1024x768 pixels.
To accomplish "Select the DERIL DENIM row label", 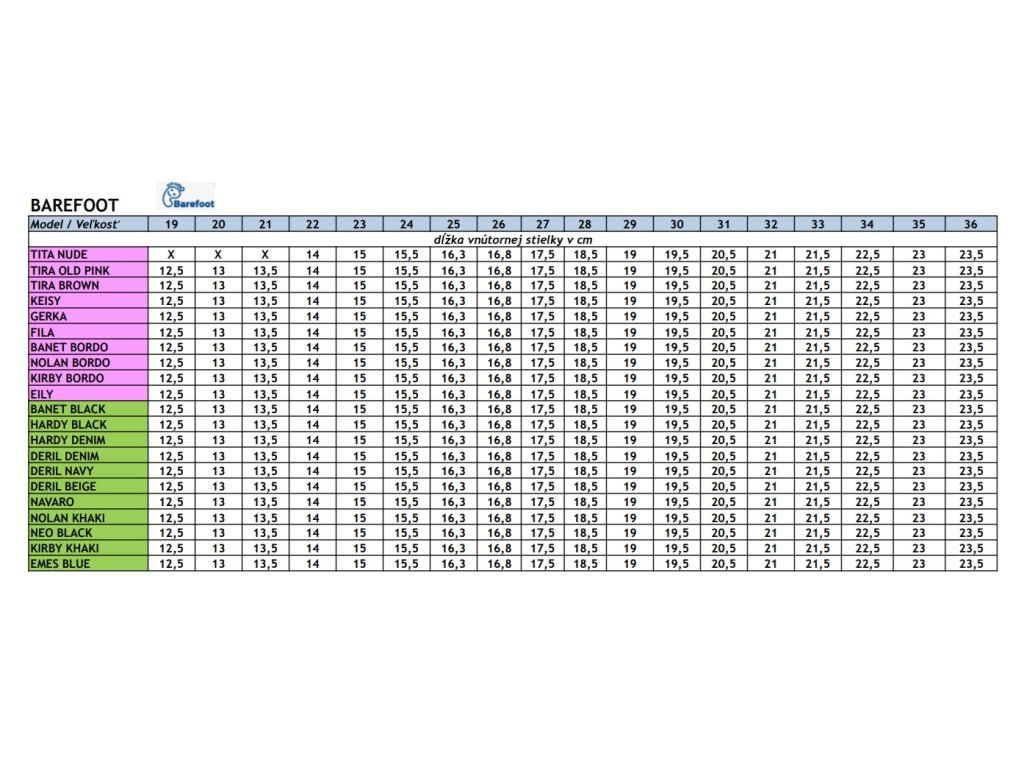I will pyautogui.click(x=88, y=456).
